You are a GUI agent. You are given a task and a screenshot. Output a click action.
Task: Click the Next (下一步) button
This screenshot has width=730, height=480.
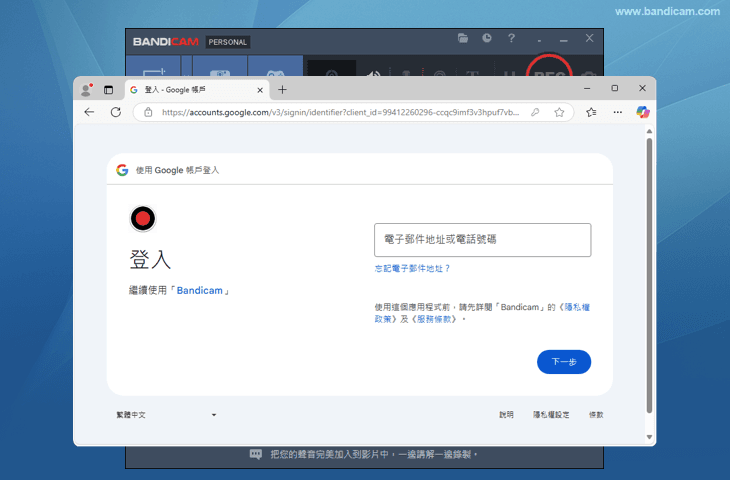tap(564, 362)
